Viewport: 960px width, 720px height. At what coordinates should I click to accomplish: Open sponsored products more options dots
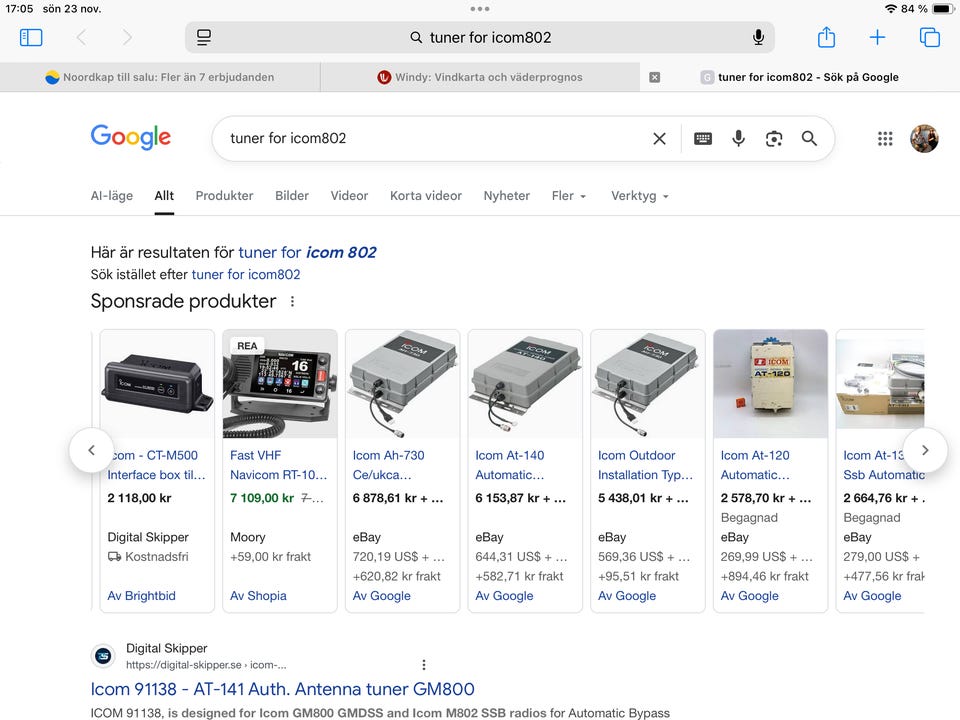(x=293, y=301)
